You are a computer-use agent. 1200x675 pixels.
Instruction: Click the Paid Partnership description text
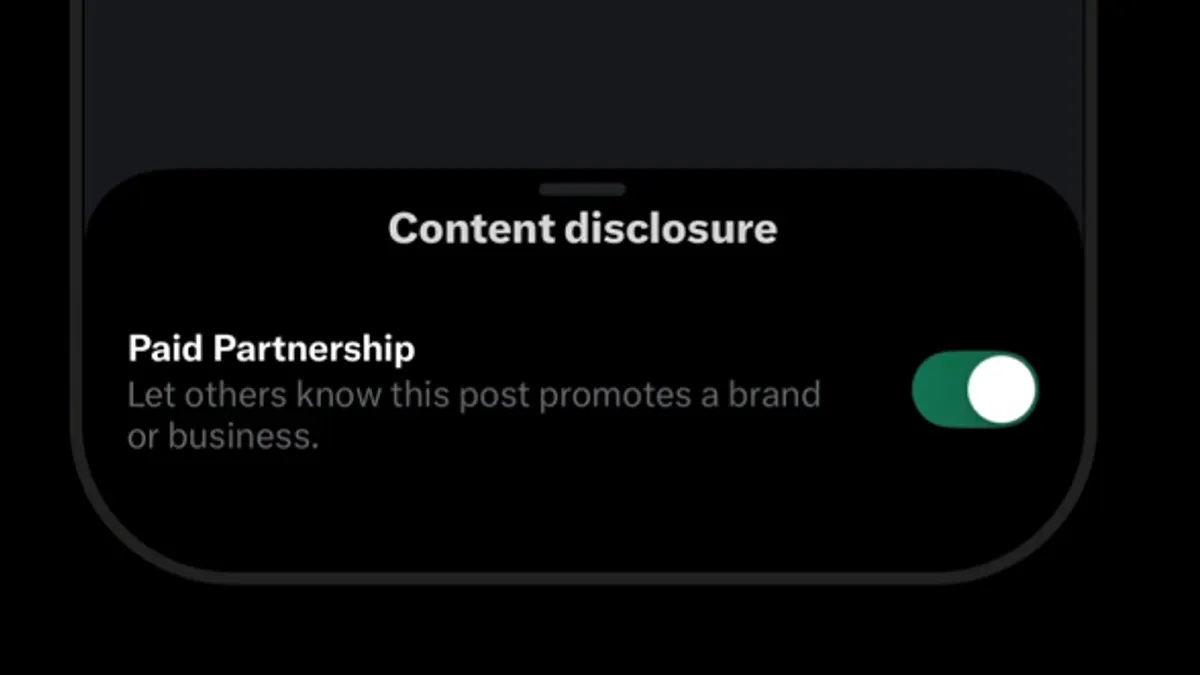tap(474, 415)
